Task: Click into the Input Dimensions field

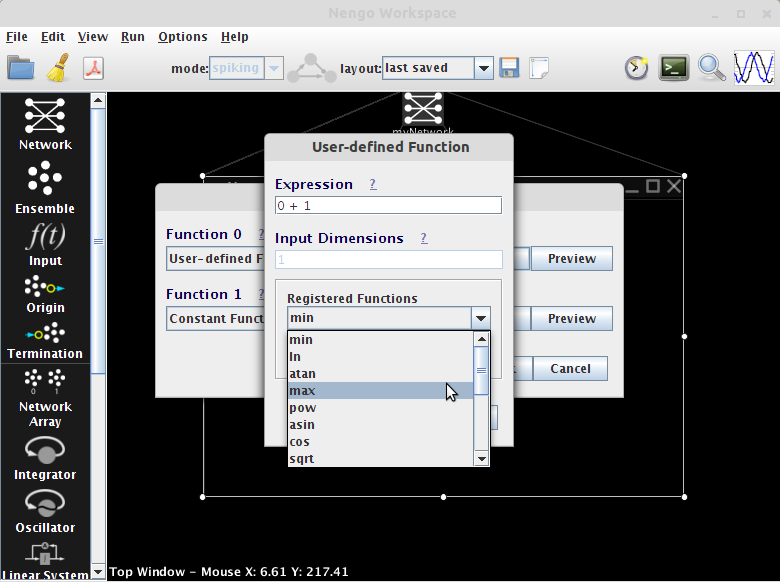Action: pyautogui.click(x=388, y=259)
